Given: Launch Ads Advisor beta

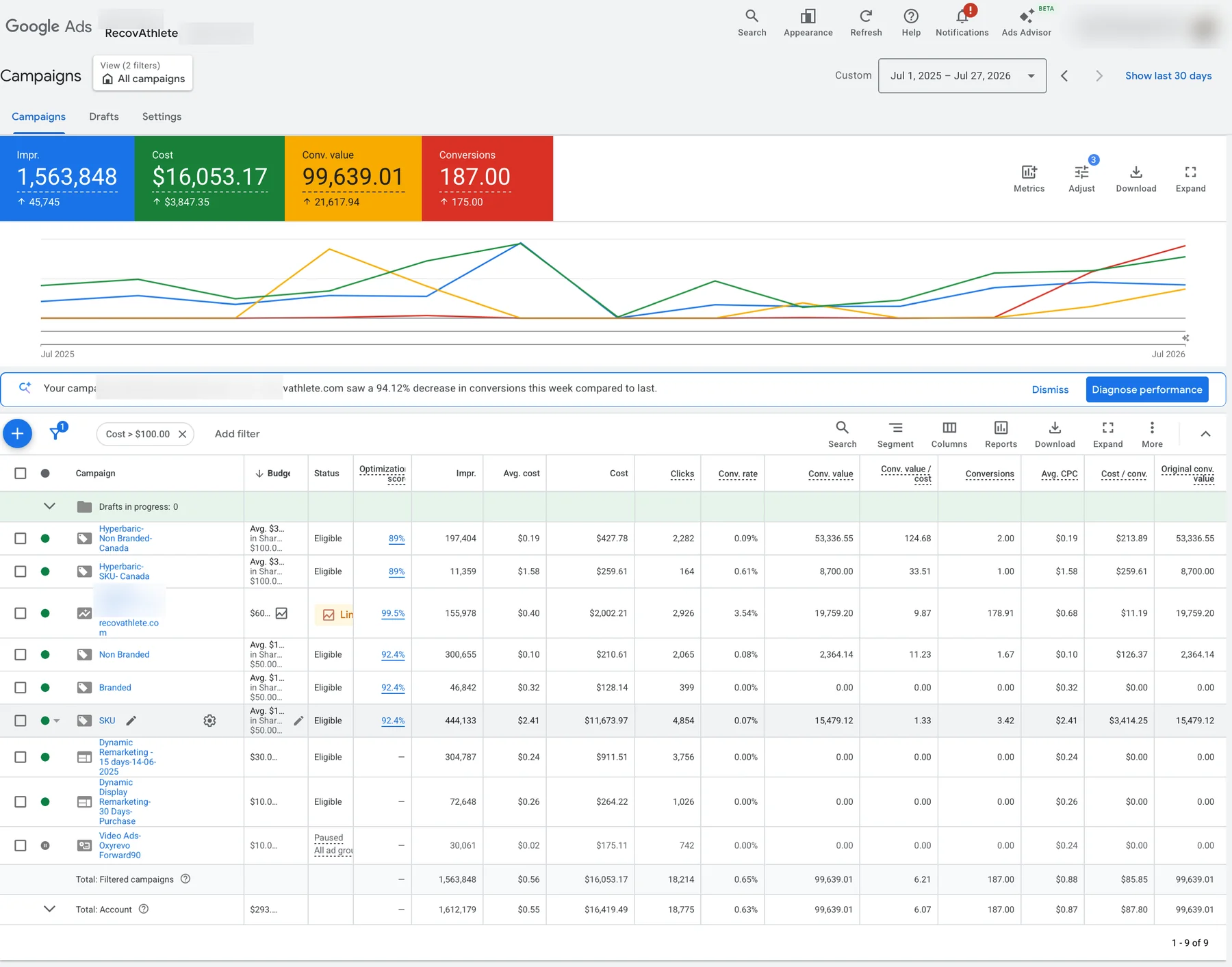Looking at the screenshot, I should point(1026,23).
